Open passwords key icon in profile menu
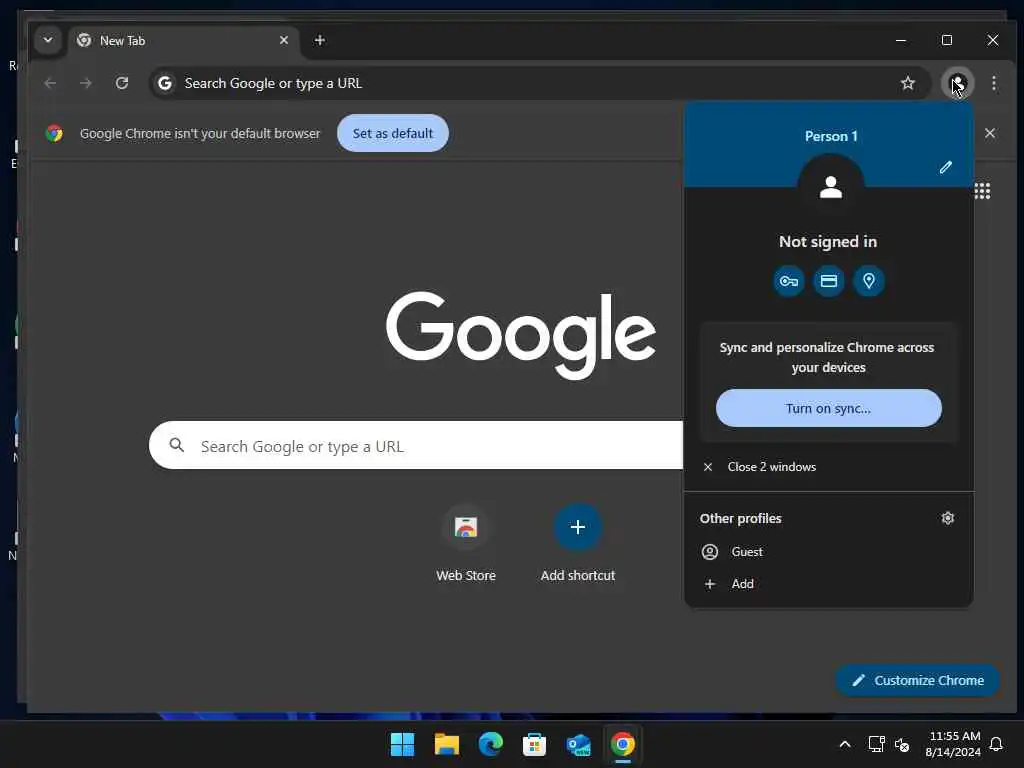The height and width of the screenshot is (768, 1024). point(789,281)
